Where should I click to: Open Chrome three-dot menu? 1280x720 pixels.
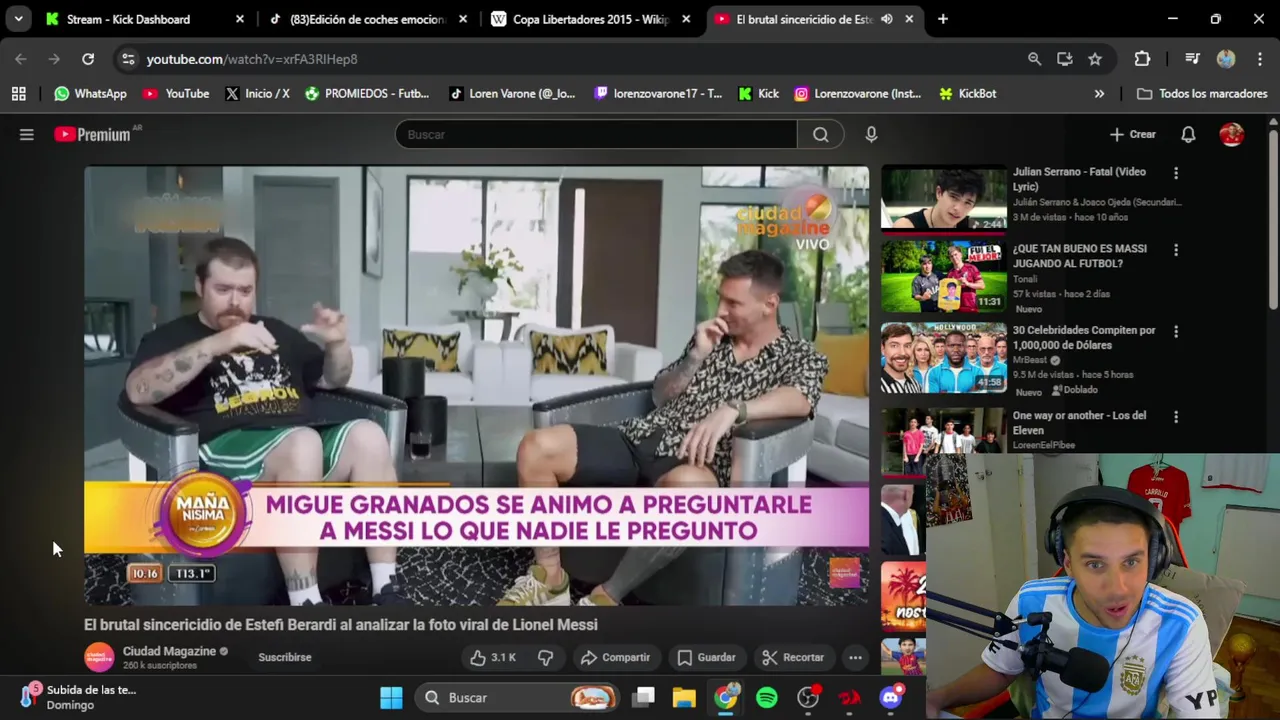(x=1259, y=59)
